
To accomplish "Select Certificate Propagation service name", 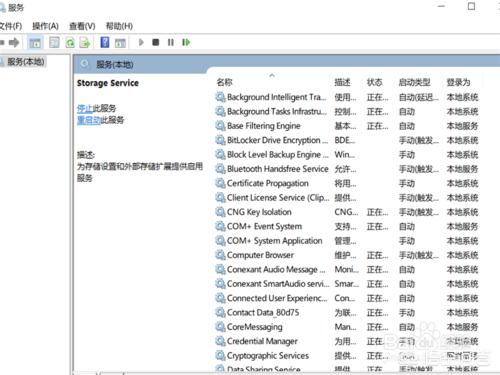I will (268, 183).
